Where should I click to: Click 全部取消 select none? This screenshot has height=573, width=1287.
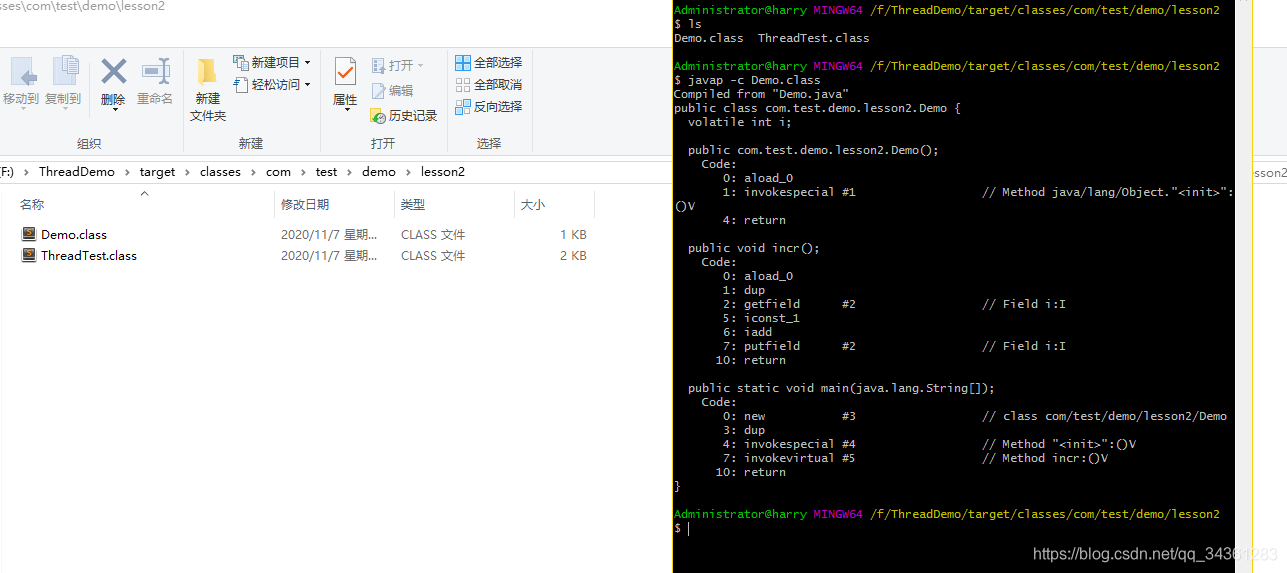[x=489, y=85]
